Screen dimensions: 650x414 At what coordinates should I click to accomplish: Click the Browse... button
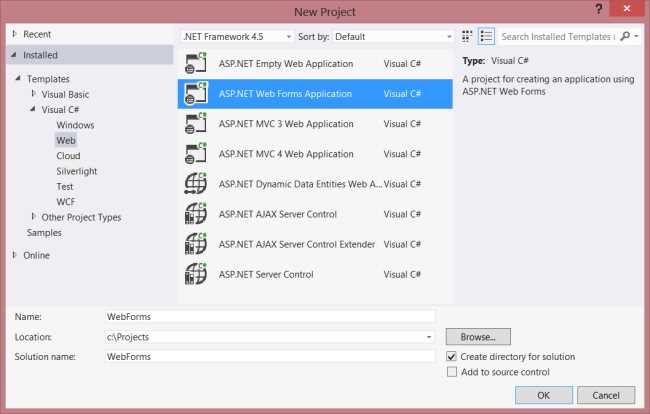[x=478, y=337]
